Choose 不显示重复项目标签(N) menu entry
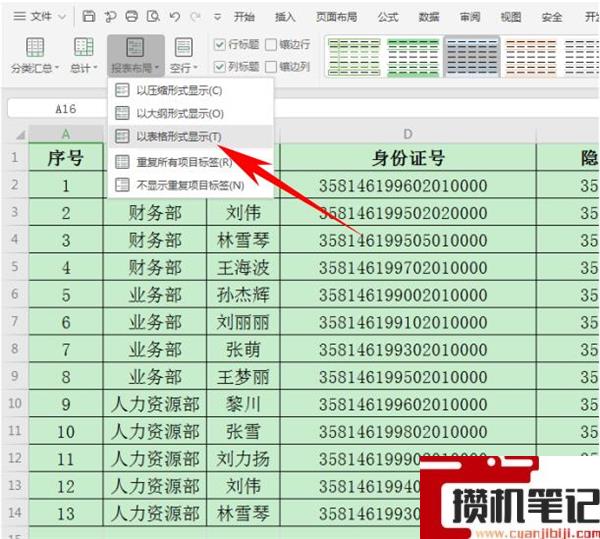600x539 pixels. pos(191,185)
